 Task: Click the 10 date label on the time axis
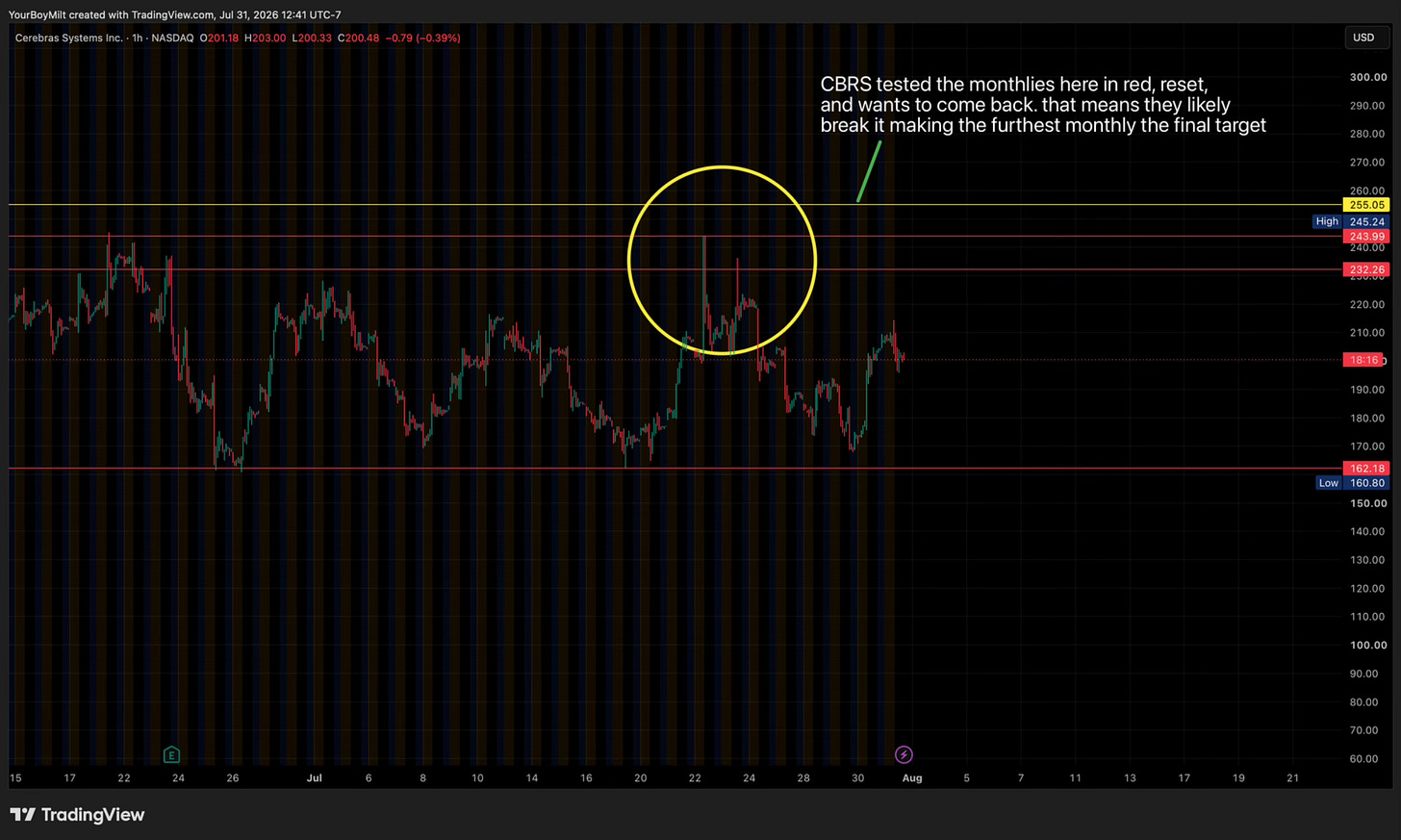477,778
